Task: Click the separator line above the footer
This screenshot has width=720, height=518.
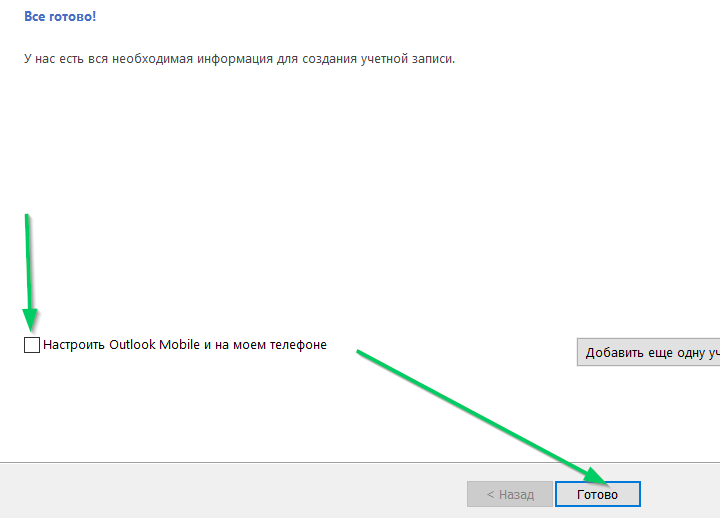Action: pyautogui.click(x=300, y=462)
